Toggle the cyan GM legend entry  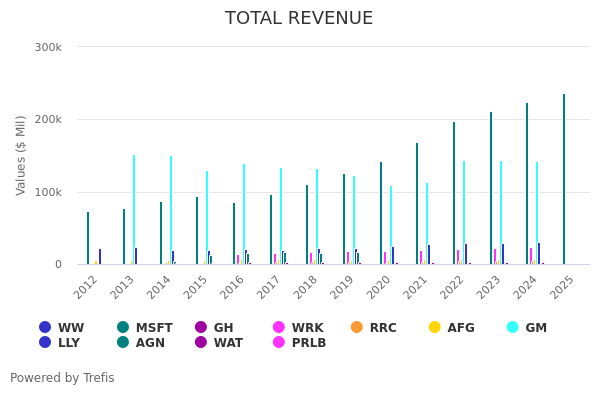pos(513,328)
